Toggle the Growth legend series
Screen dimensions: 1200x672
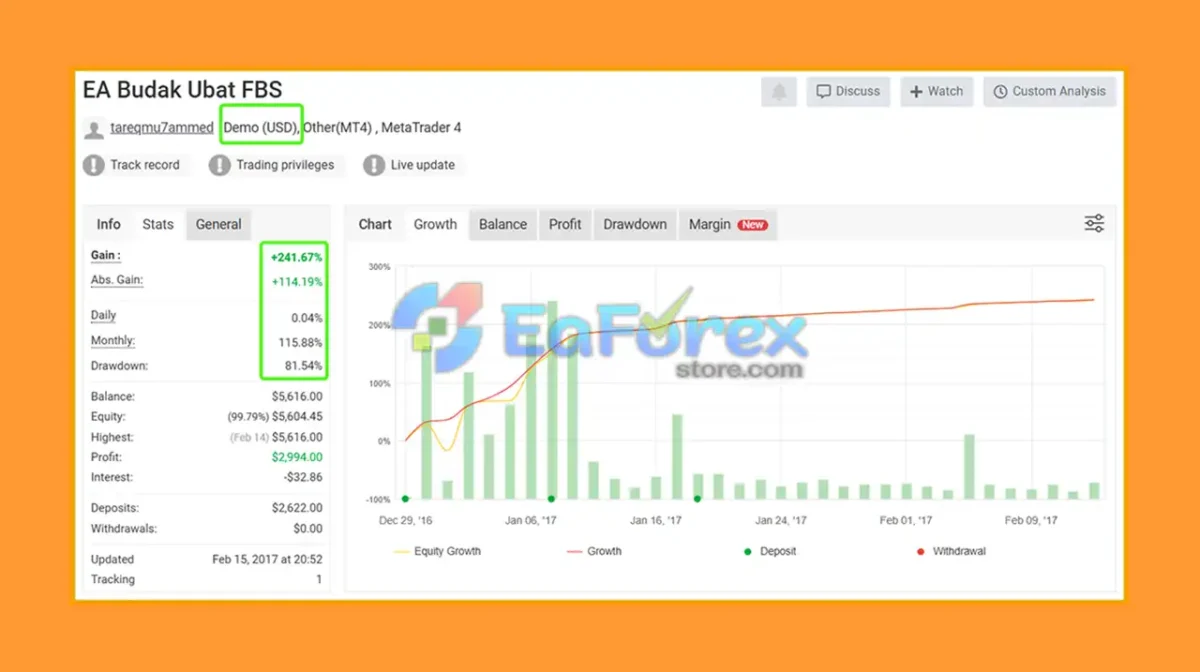pyautogui.click(x=594, y=551)
